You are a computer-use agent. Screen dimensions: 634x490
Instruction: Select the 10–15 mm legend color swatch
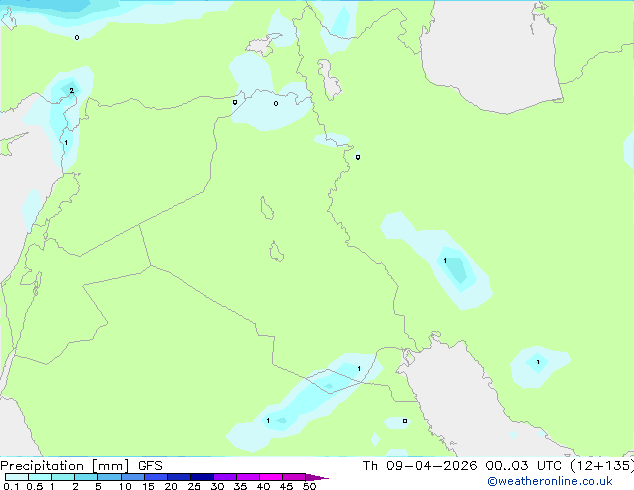[133, 477]
